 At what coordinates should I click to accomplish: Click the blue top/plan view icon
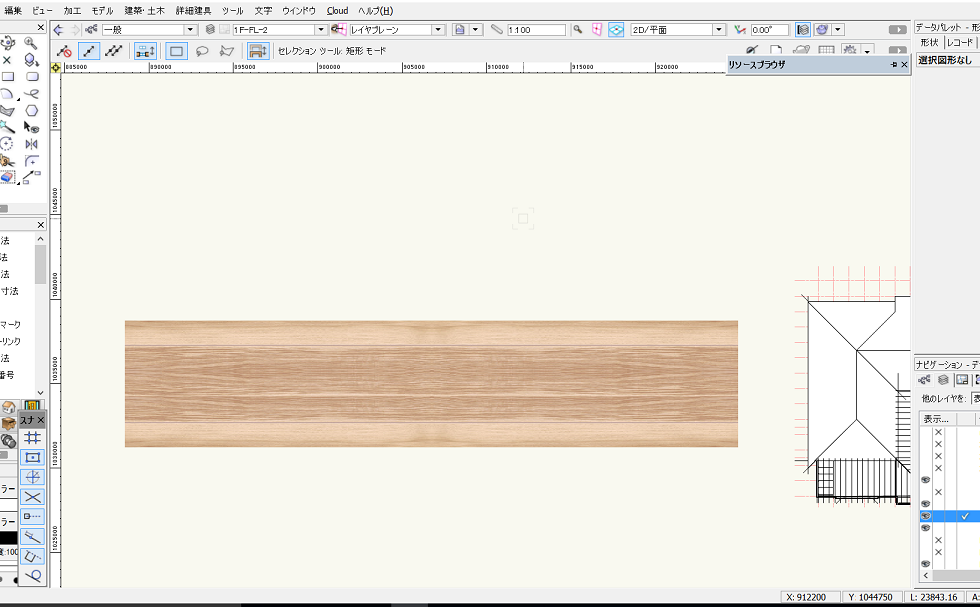coord(616,29)
